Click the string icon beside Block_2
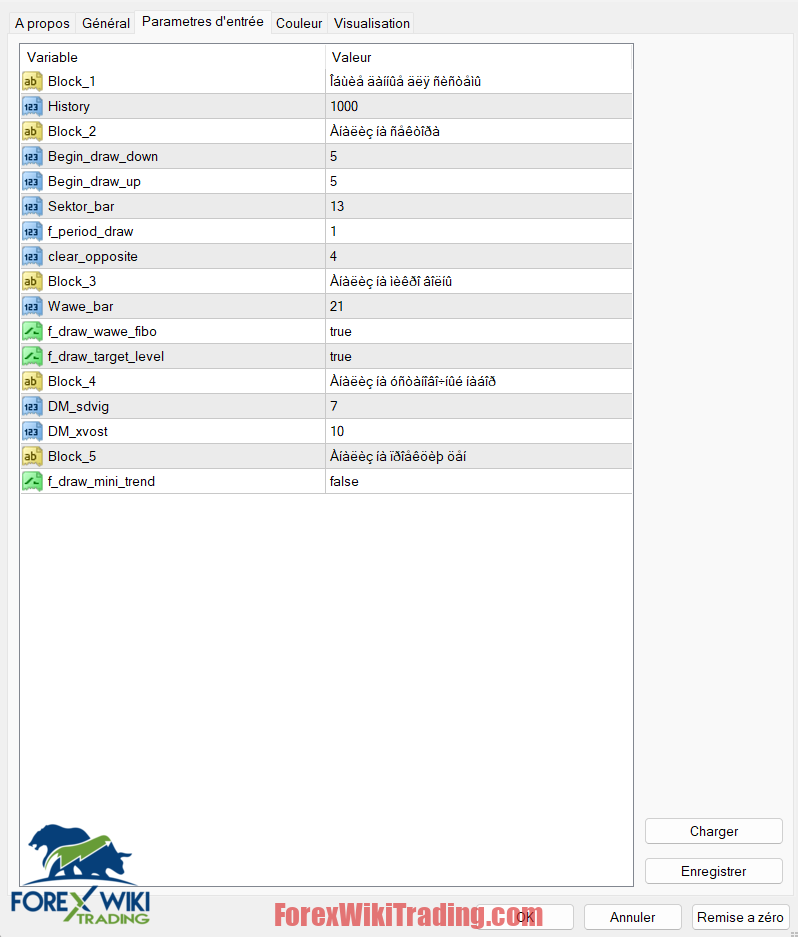Viewport: 798px width, 937px height. pos(32,131)
